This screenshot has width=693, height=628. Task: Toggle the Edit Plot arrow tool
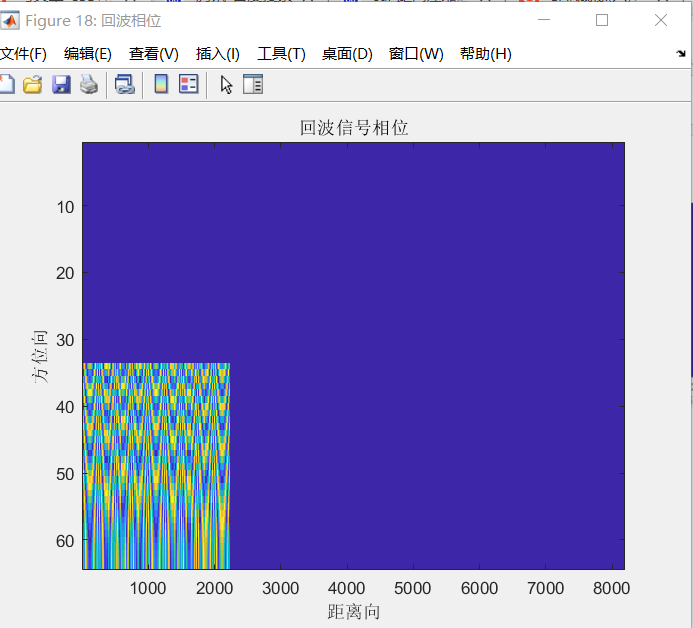pos(226,84)
